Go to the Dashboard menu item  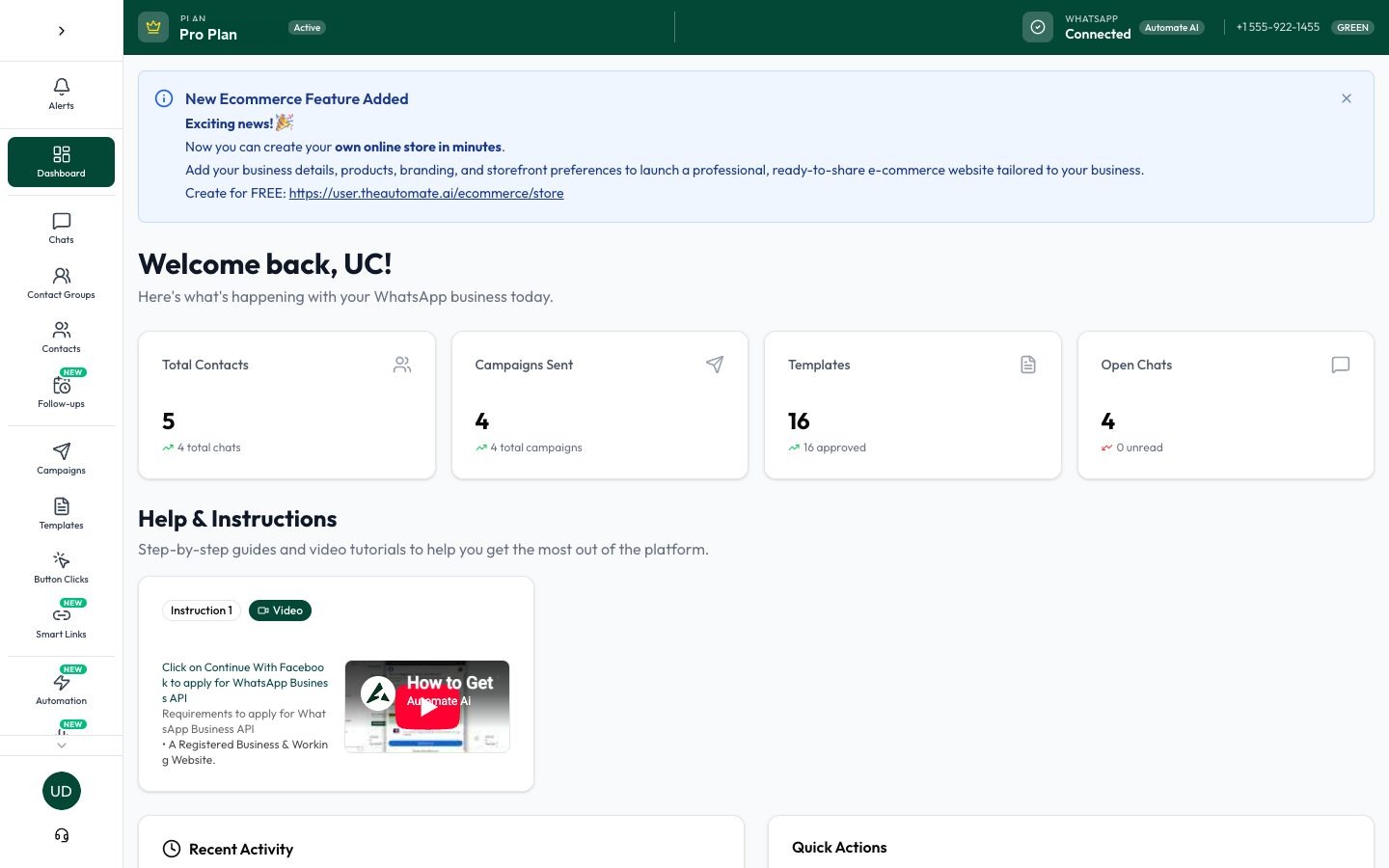[61, 162]
